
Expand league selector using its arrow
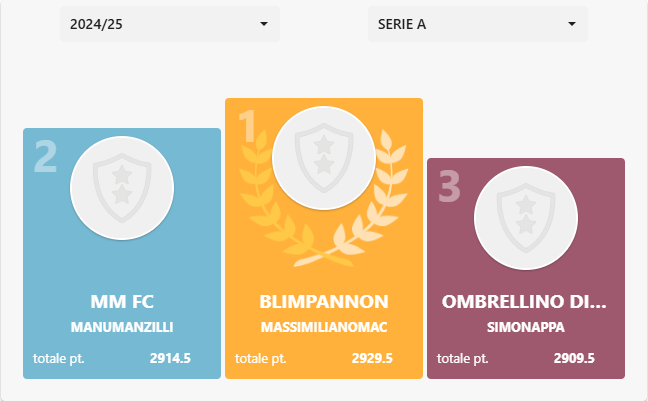pos(571,23)
